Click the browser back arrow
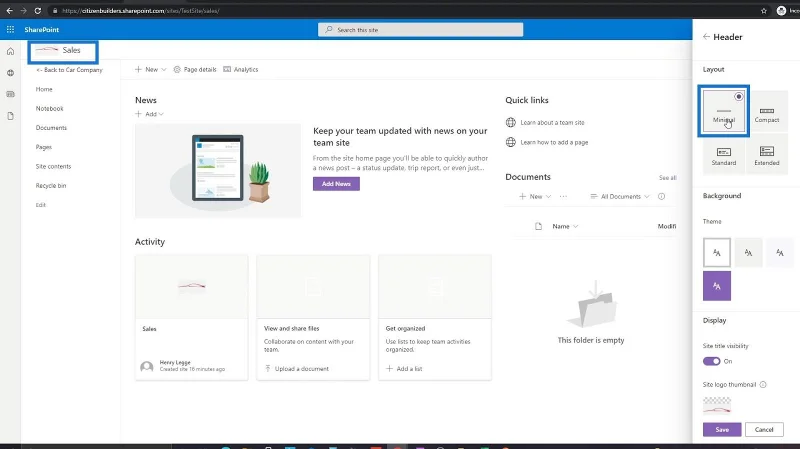This screenshot has height=449, width=800. tap(10, 11)
